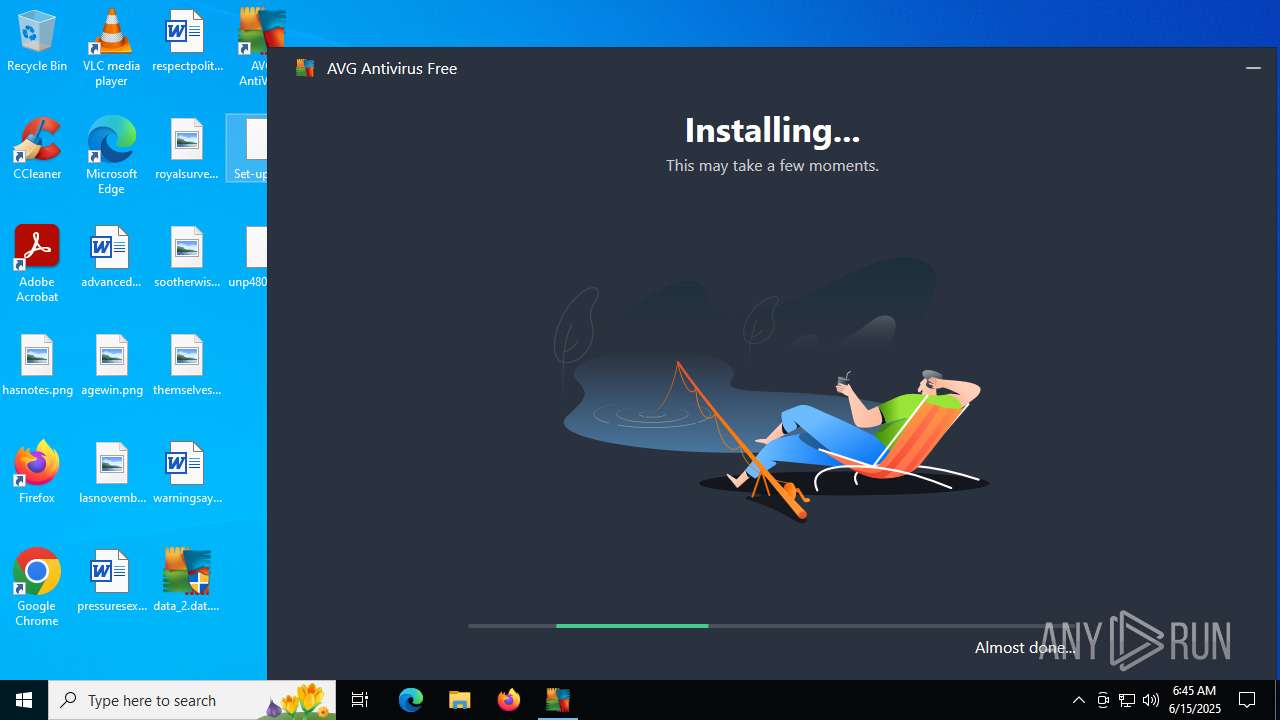Select the royalsurve image file

(x=187, y=150)
